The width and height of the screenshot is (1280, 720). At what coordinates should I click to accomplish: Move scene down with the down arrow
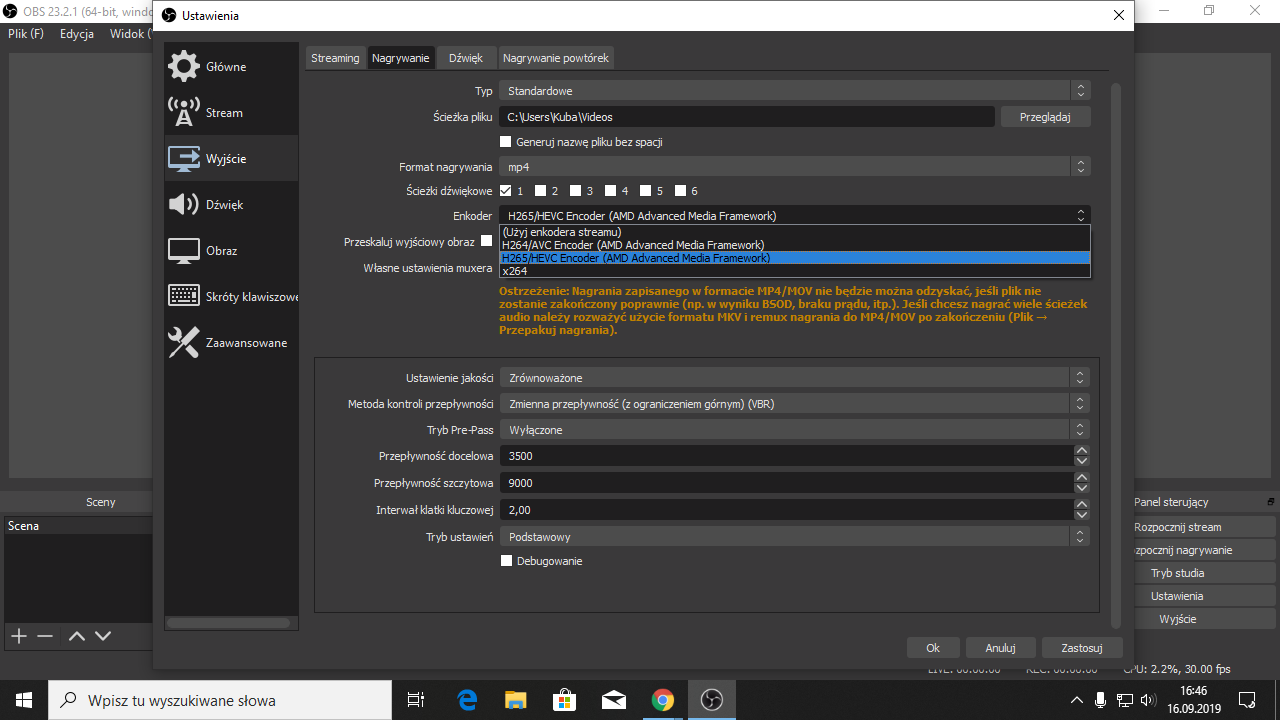103,636
